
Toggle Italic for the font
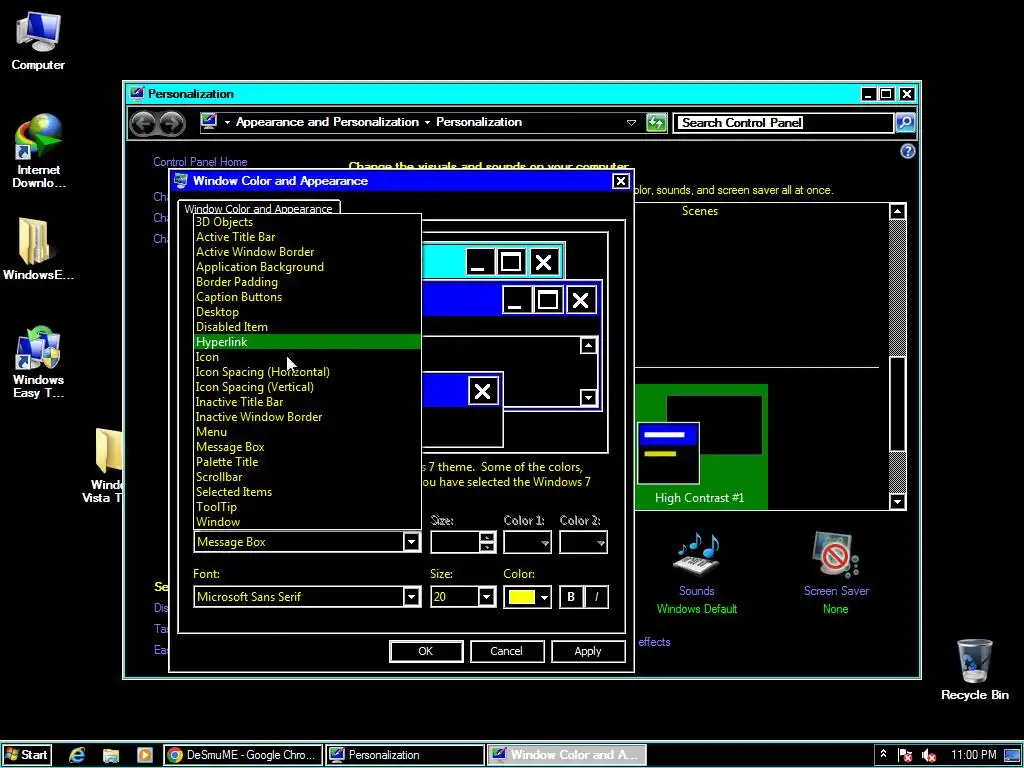[x=596, y=596]
